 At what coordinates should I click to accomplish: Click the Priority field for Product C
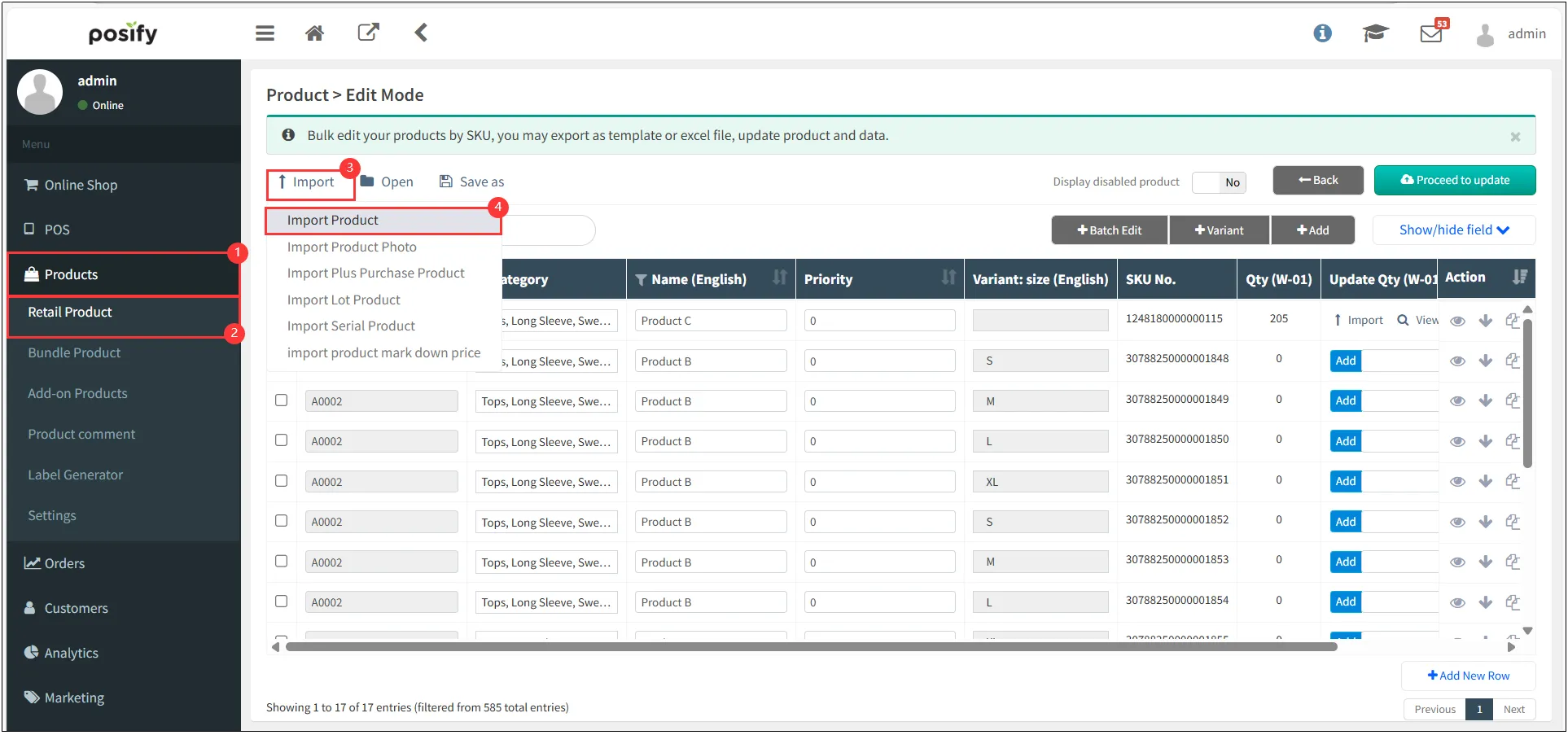(x=879, y=321)
